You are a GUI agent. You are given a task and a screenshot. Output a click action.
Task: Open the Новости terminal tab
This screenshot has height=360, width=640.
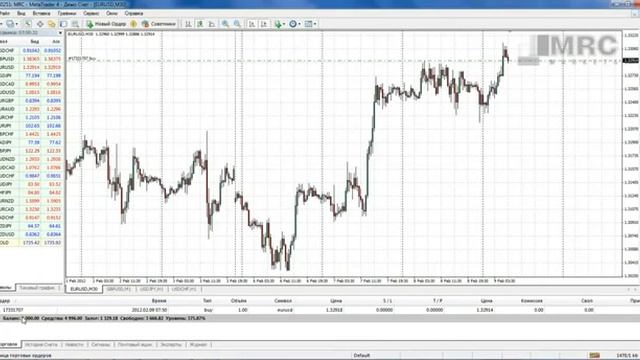[74, 344]
